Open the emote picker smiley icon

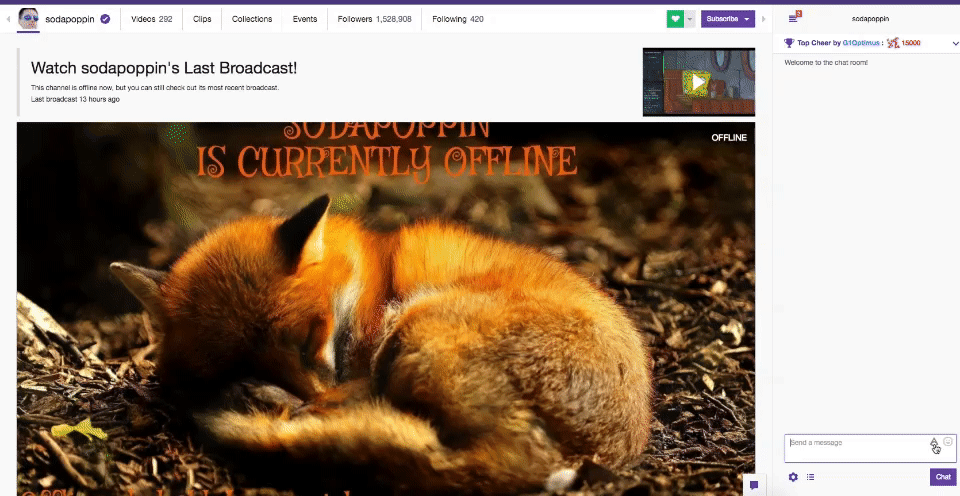click(x=948, y=442)
